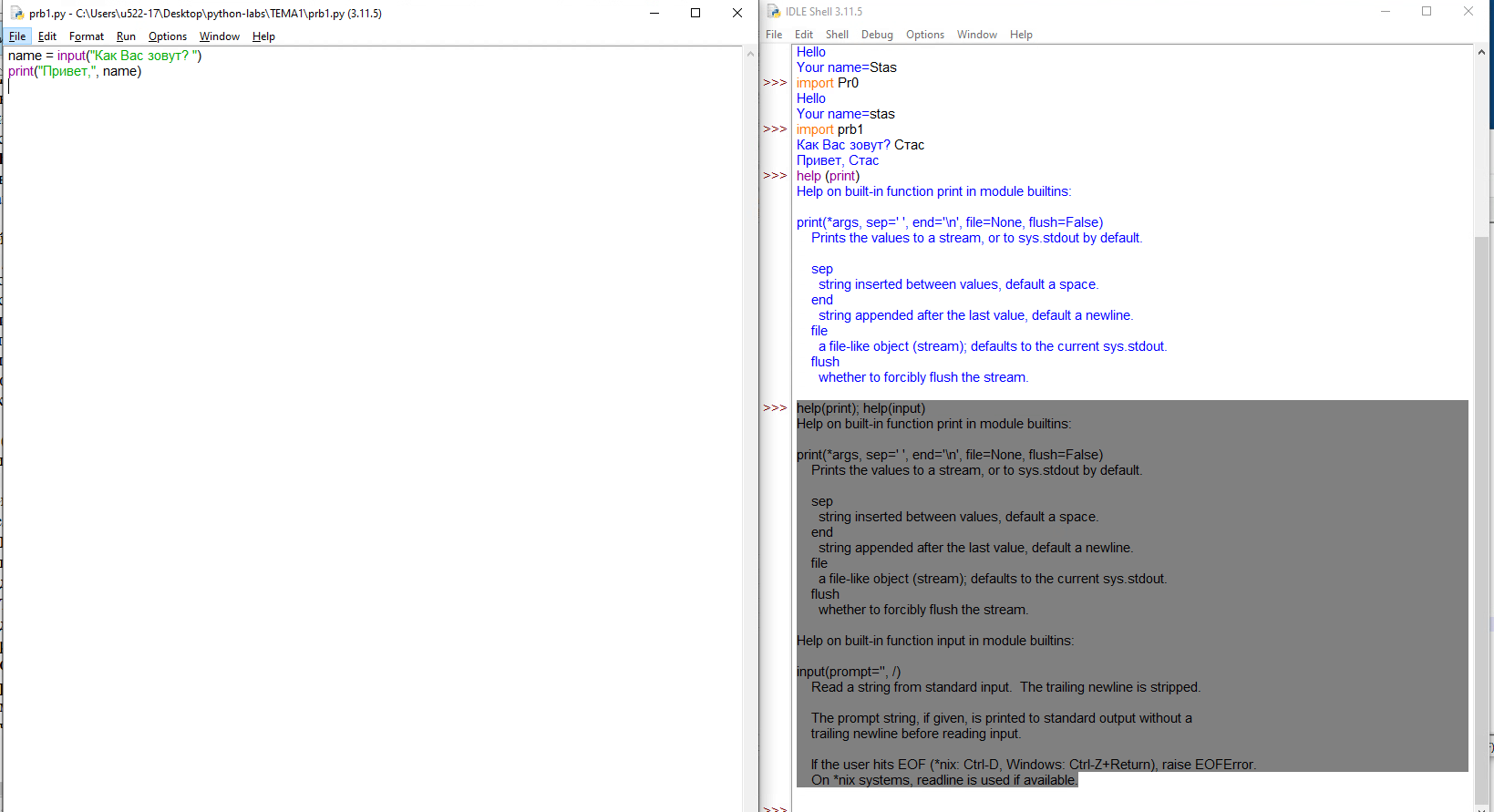Minimize the IDLE Shell window
The image size is (1494, 812).
[1386, 12]
